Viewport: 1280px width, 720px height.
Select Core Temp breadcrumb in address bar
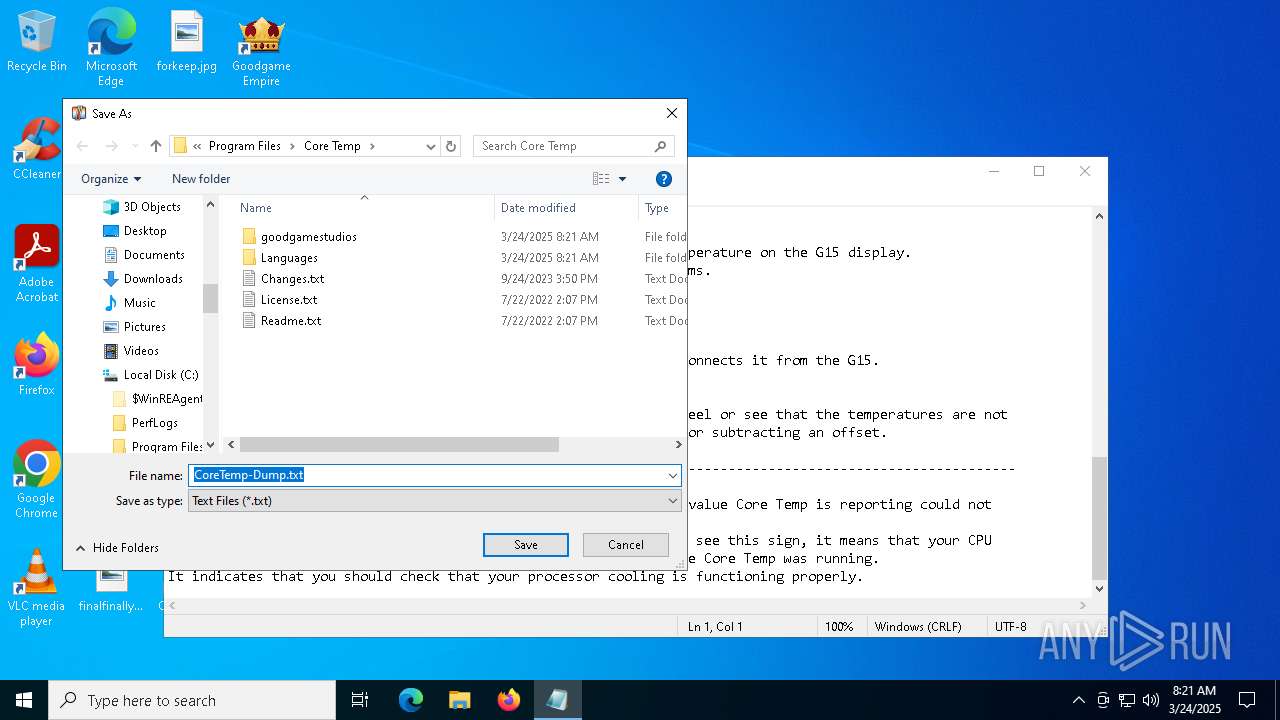pyautogui.click(x=332, y=146)
